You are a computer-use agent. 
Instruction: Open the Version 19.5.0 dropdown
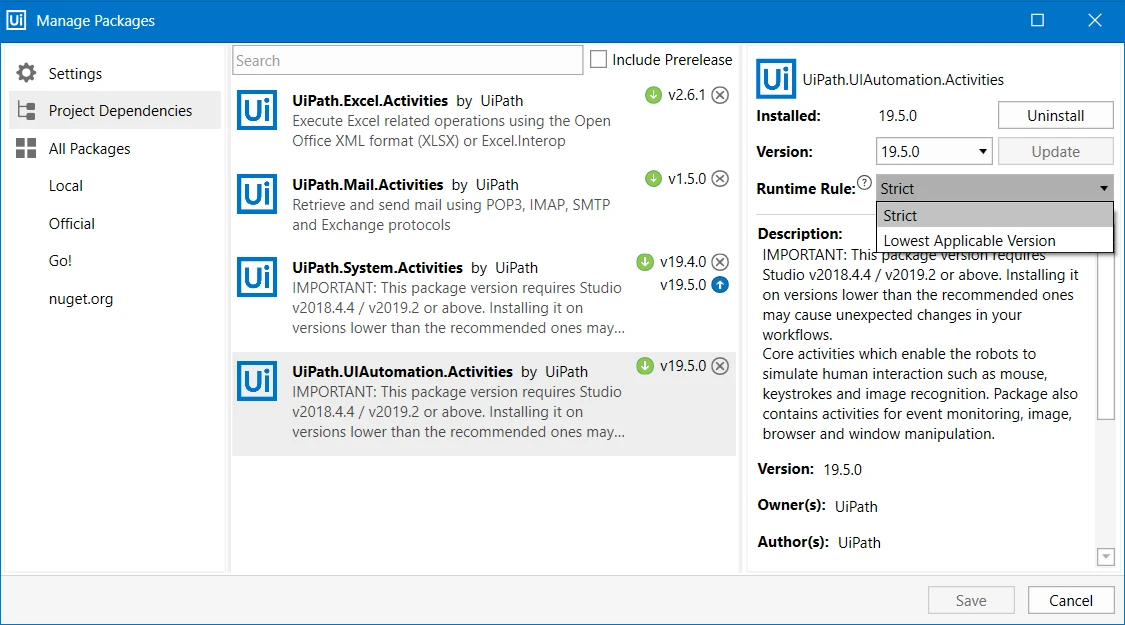(934, 151)
